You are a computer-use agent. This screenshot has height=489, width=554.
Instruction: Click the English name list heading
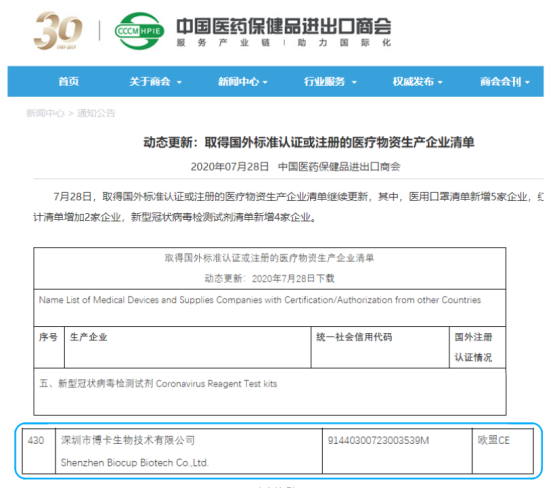pos(260,300)
